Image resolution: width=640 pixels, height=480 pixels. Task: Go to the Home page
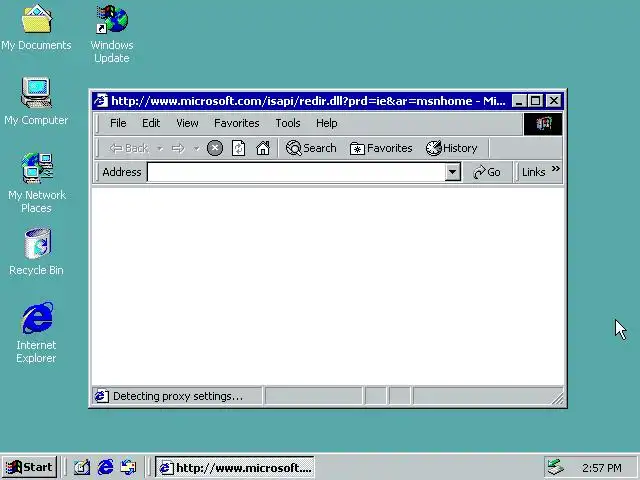click(x=263, y=148)
